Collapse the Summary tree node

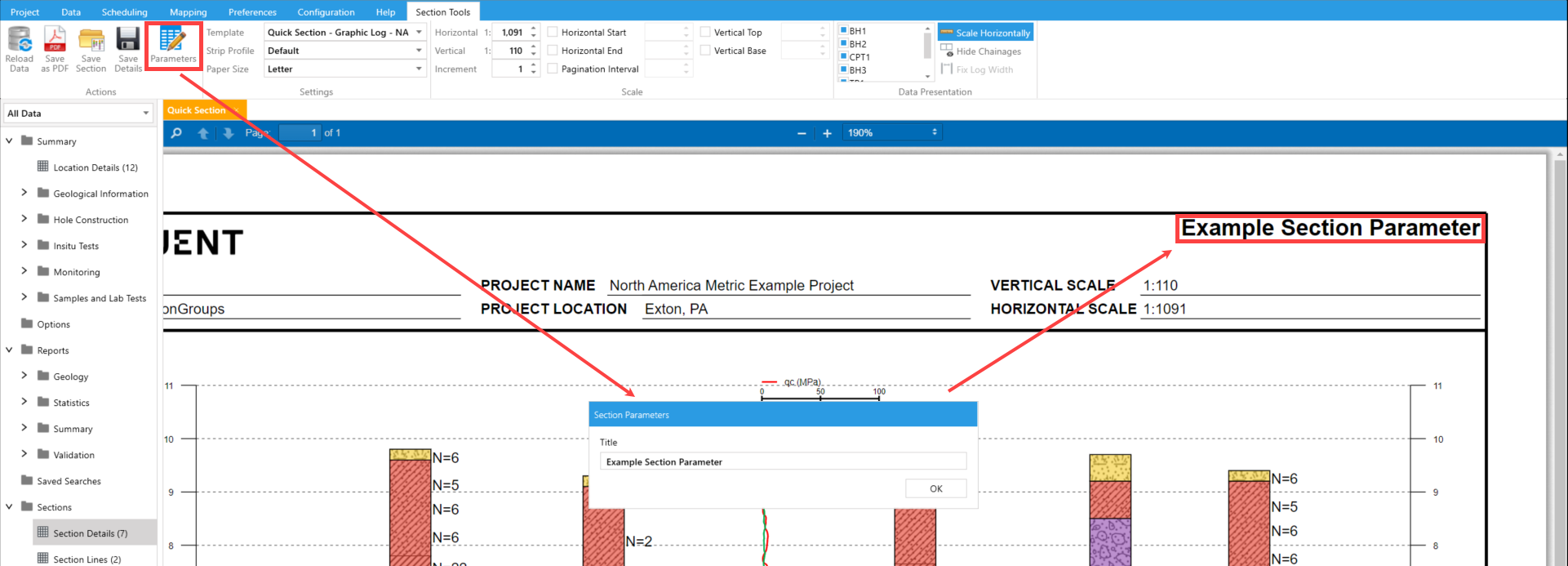click(x=9, y=140)
